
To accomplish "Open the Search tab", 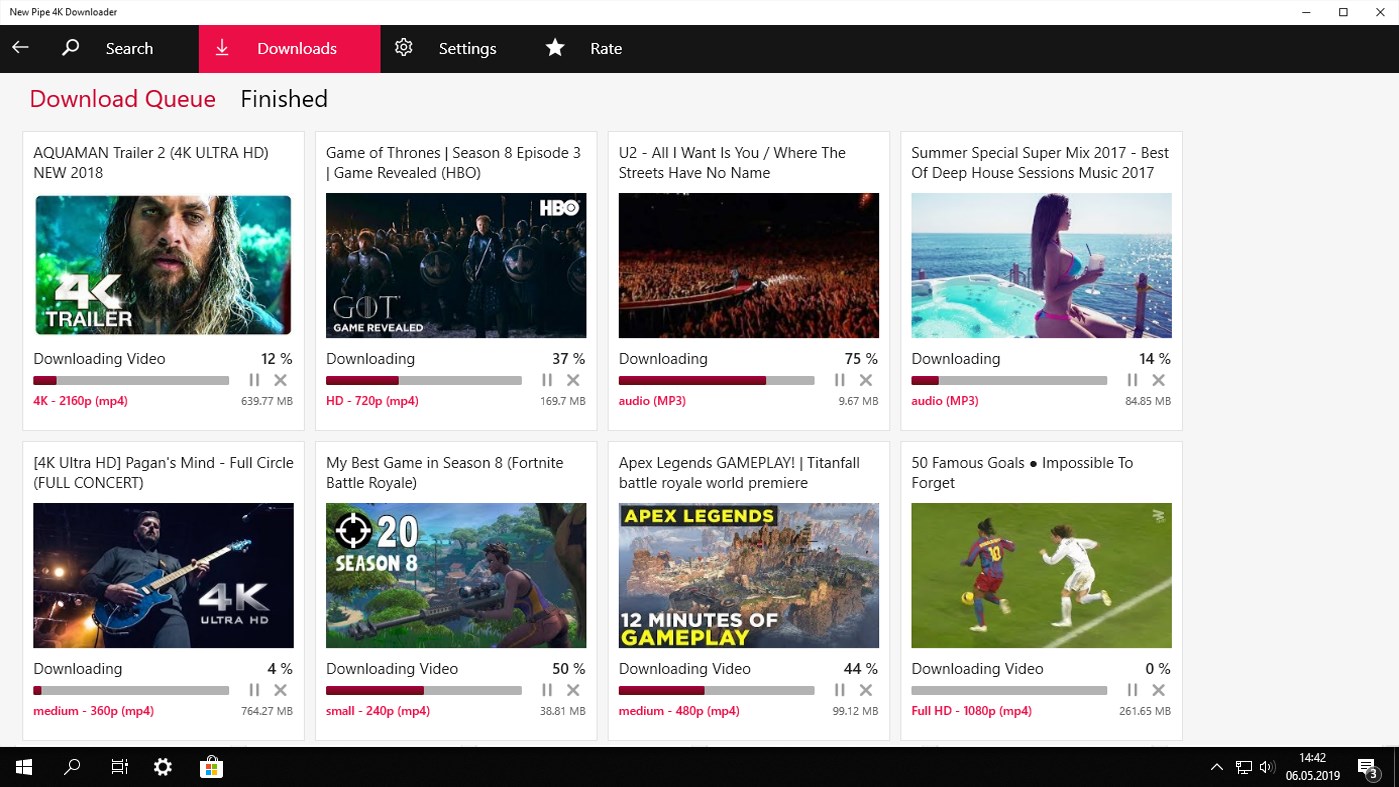I will (x=108, y=48).
